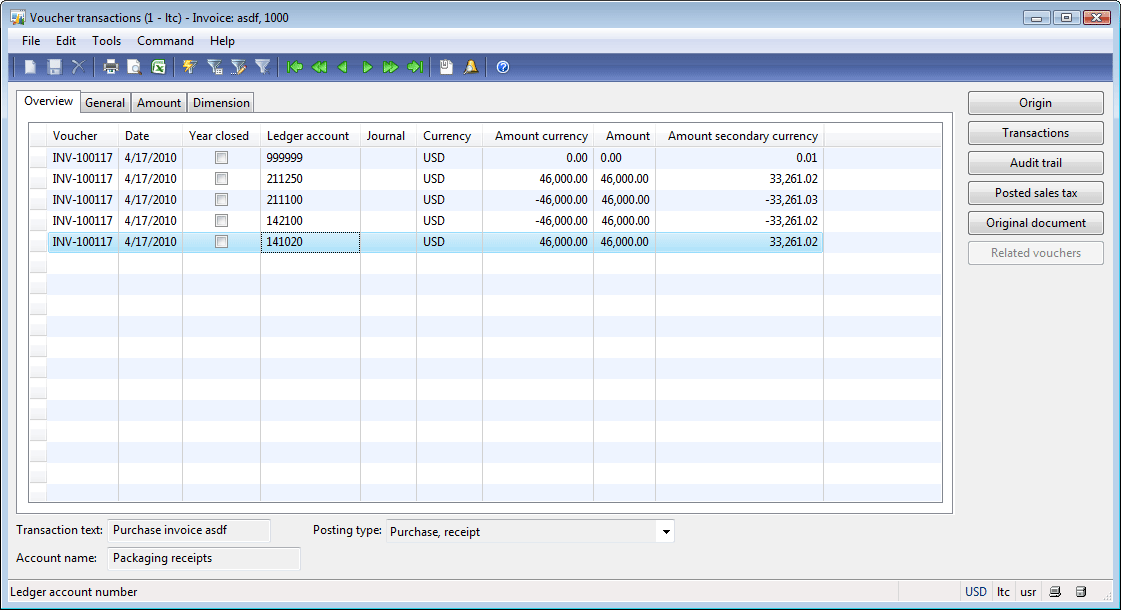Image resolution: width=1121 pixels, height=610 pixels.
Task: Click the New record toolbar icon
Action: point(30,67)
